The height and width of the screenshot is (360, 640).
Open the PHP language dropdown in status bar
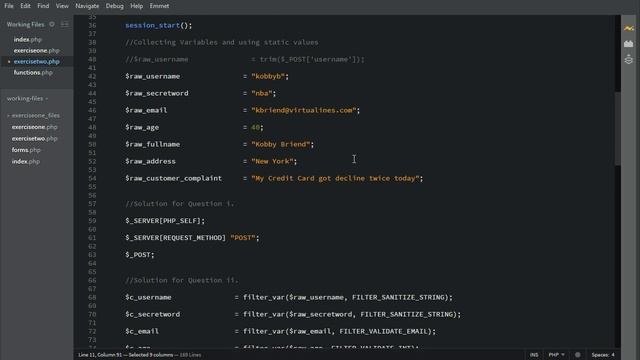click(x=556, y=355)
